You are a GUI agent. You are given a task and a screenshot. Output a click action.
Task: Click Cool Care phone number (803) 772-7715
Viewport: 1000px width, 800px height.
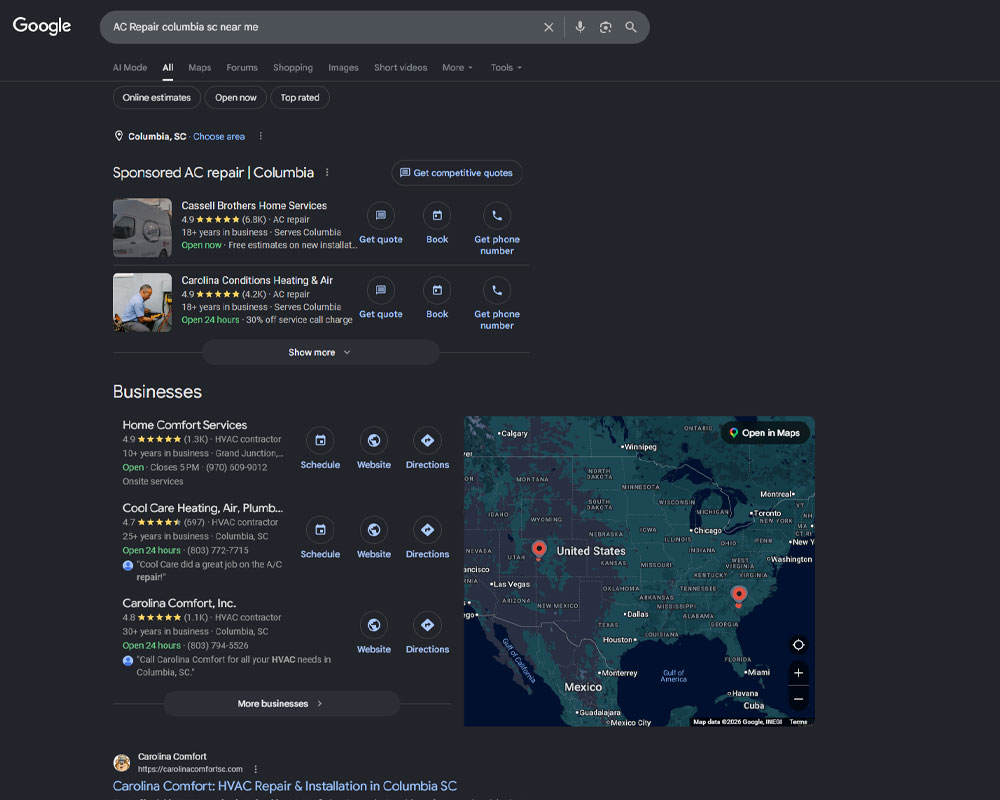217,550
